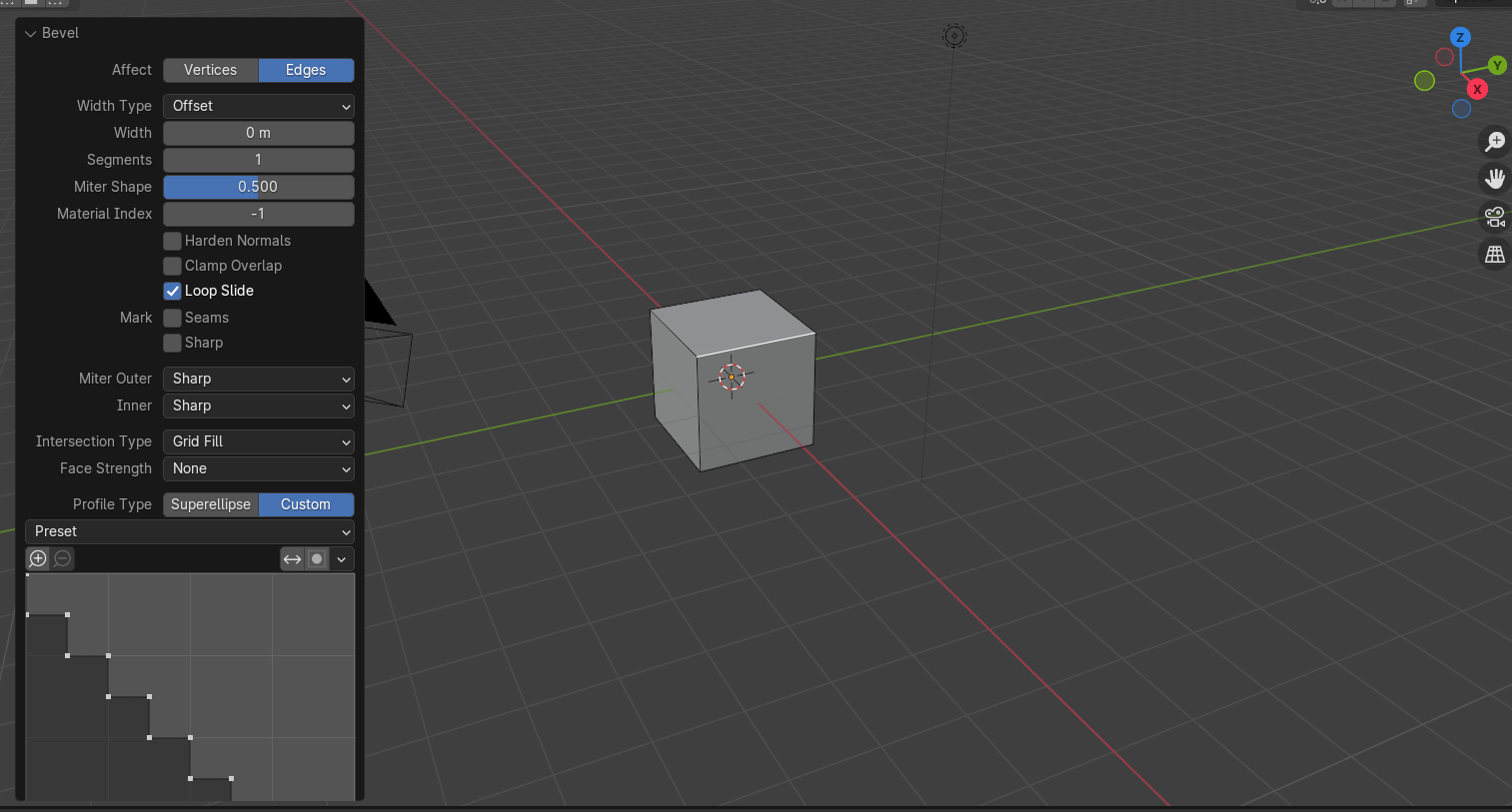
Task: Click the Z axis on navigation gizmo
Action: (1460, 37)
